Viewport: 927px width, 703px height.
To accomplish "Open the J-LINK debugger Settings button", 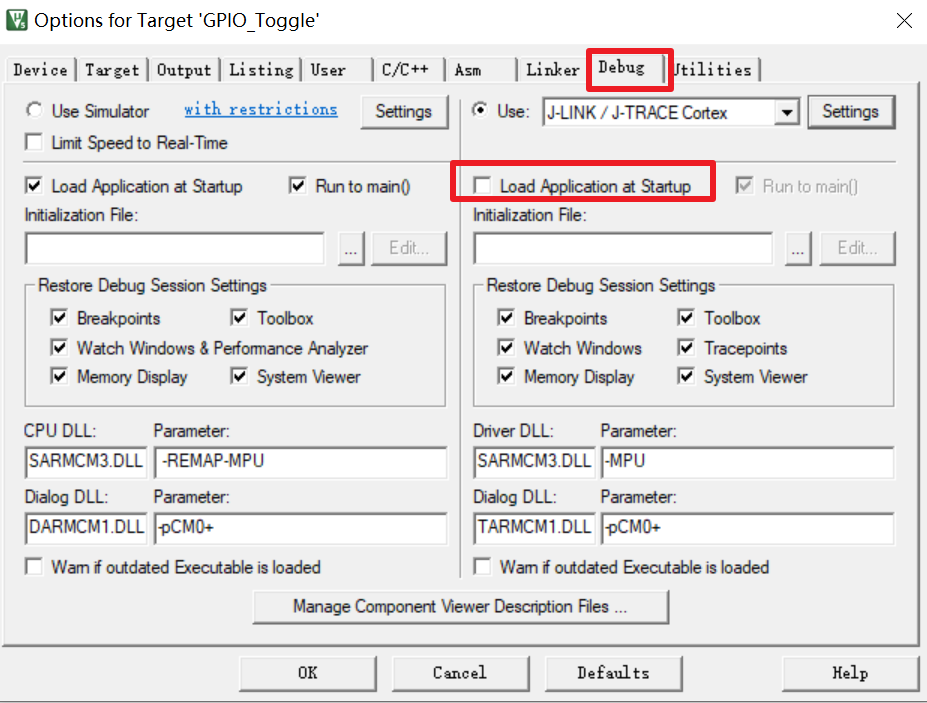I will [x=851, y=111].
